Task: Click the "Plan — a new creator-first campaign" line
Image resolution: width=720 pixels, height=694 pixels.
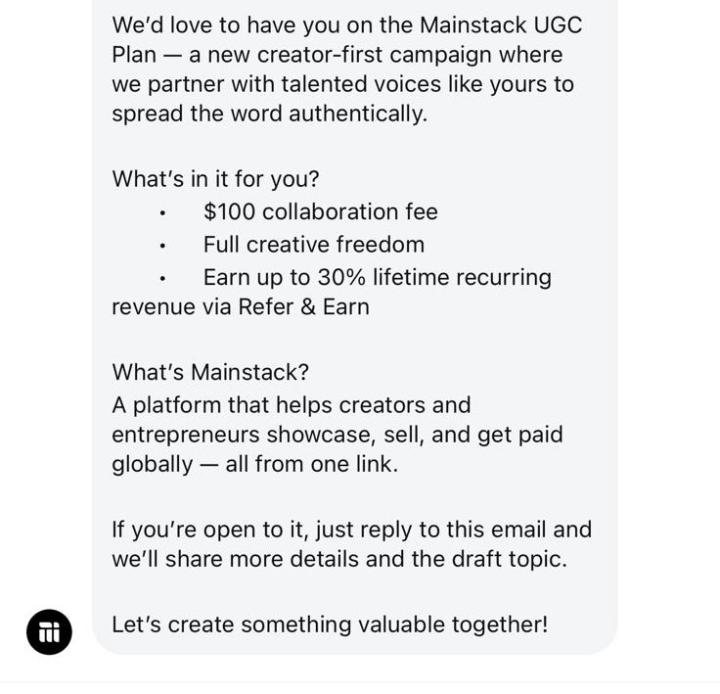Action: [337, 55]
